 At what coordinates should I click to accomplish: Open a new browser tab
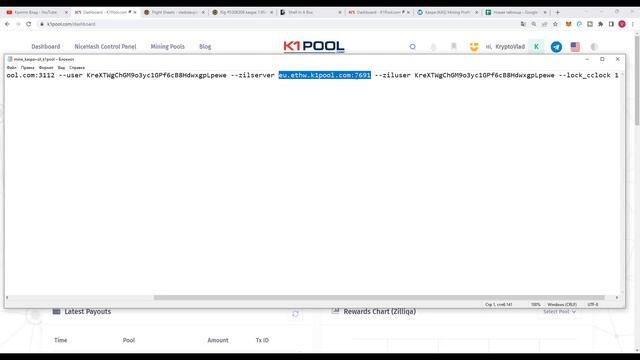coord(558,12)
